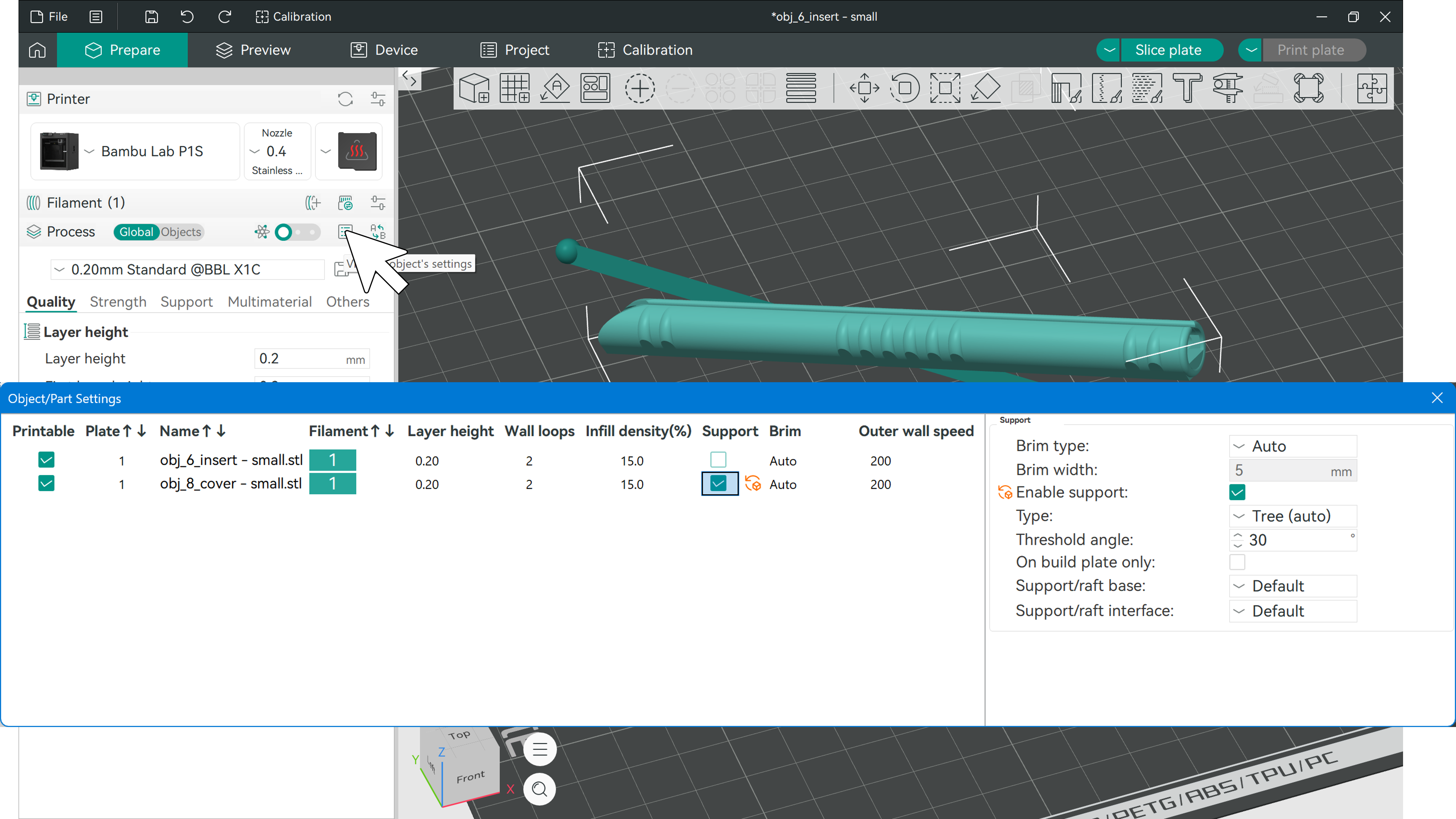Switch to the Preview tab

click(x=253, y=50)
